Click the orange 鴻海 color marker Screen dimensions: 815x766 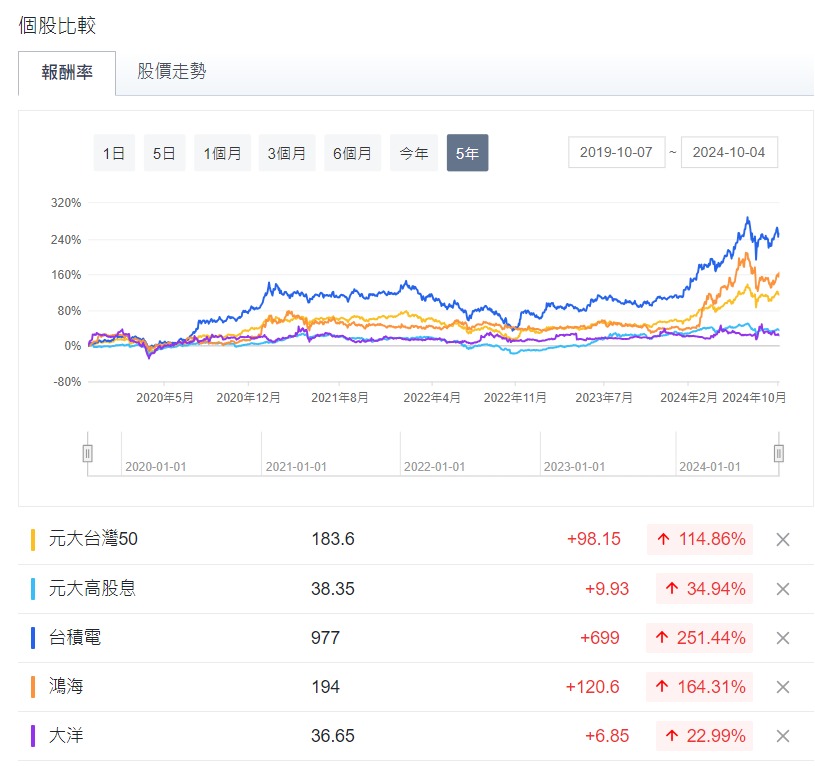(x=33, y=687)
